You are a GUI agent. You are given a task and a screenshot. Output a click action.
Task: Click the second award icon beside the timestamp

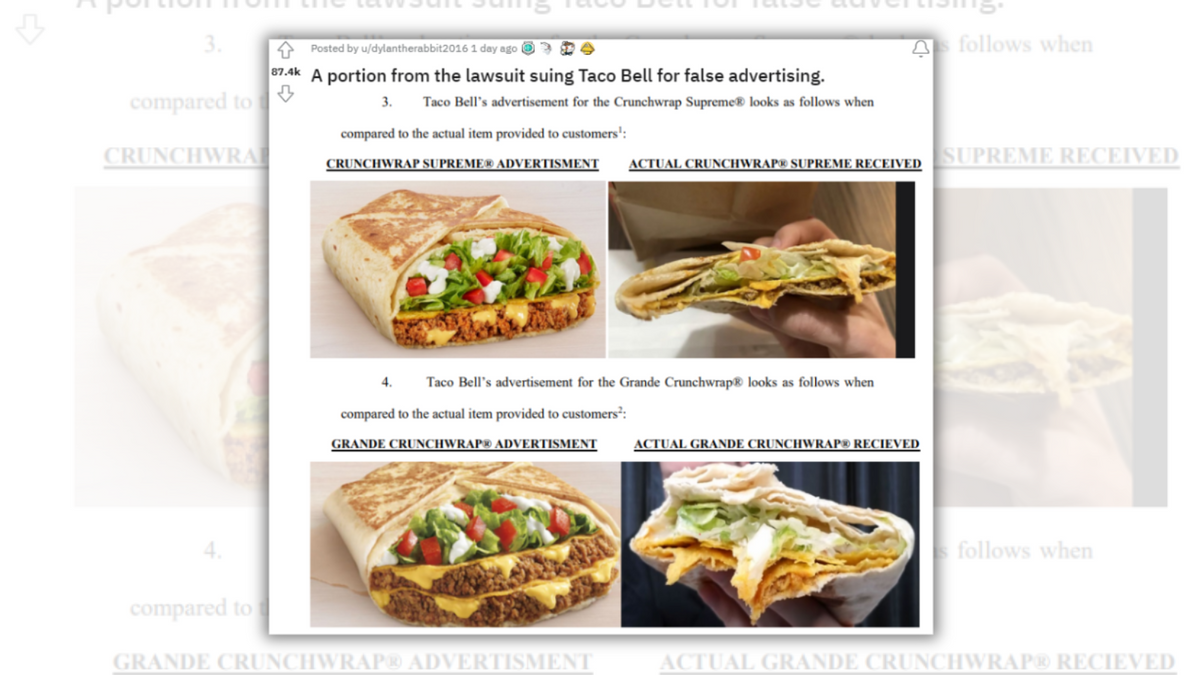pyautogui.click(x=546, y=48)
